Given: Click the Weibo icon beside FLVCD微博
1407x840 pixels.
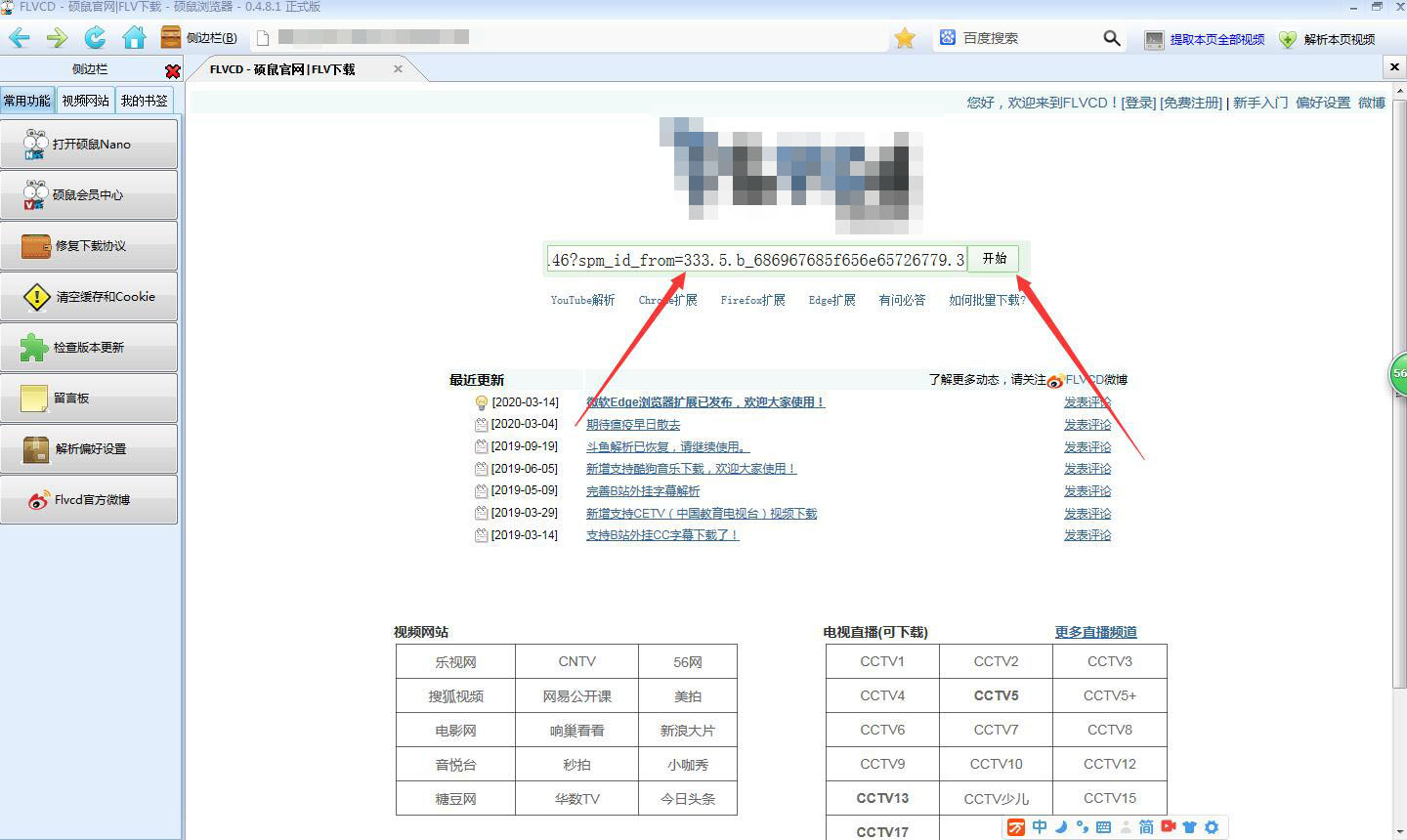Looking at the screenshot, I should coord(1055,380).
